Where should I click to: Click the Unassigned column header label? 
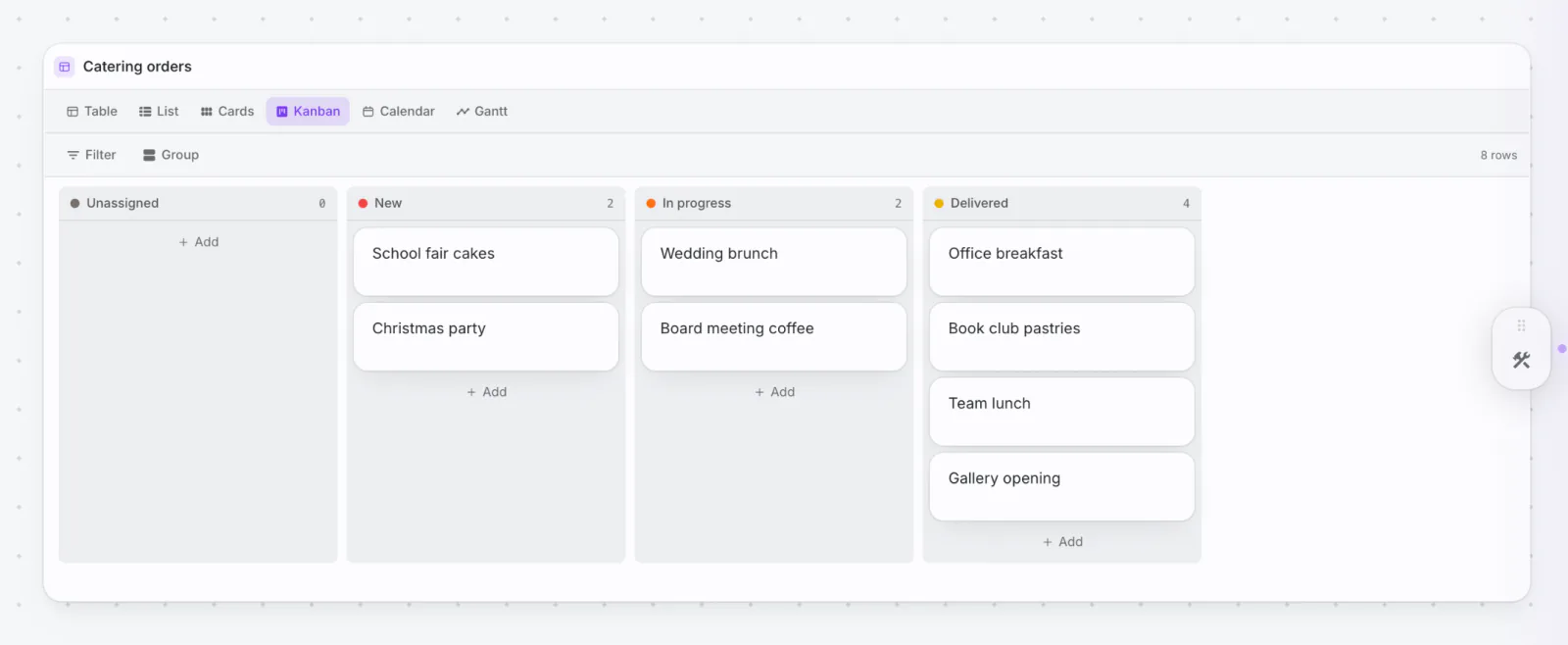click(122, 203)
